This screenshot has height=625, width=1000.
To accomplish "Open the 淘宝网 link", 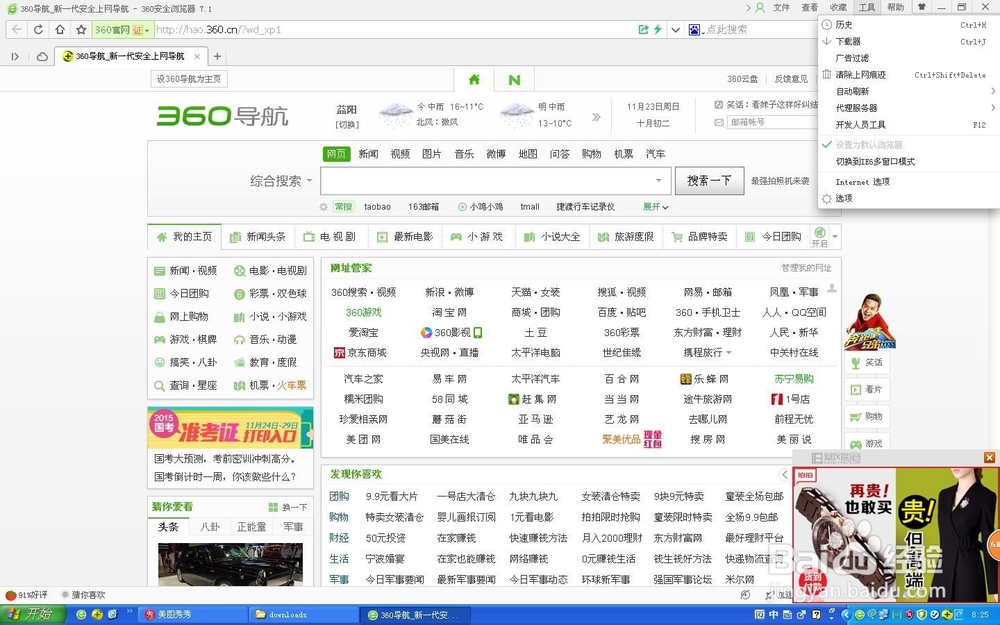I will pos(449,312).
